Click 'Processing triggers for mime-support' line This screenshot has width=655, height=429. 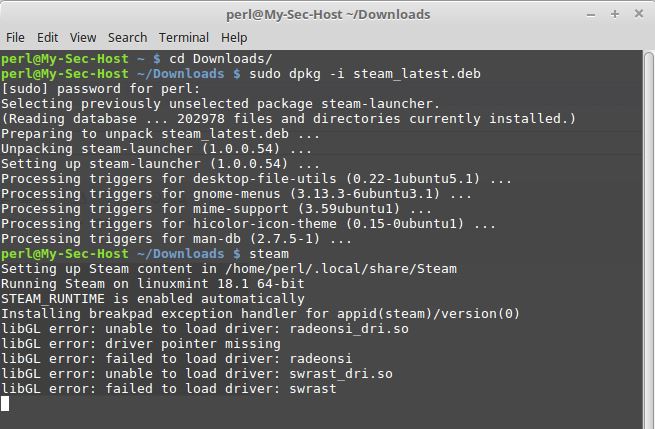coord(216,209)
